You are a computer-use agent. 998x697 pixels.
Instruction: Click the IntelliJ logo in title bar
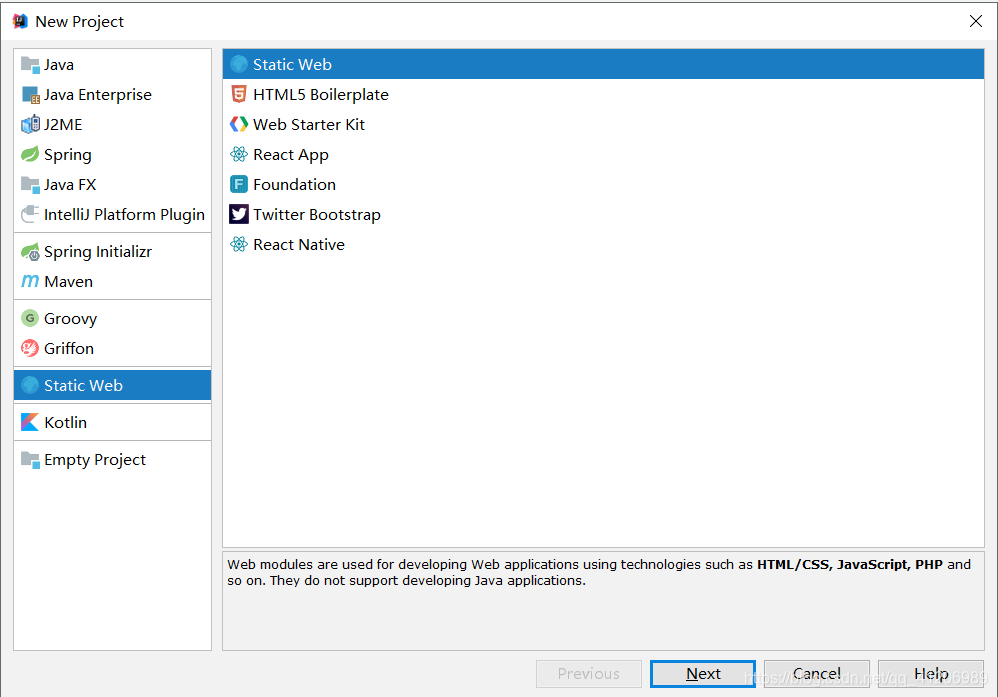tap(20, 21)
